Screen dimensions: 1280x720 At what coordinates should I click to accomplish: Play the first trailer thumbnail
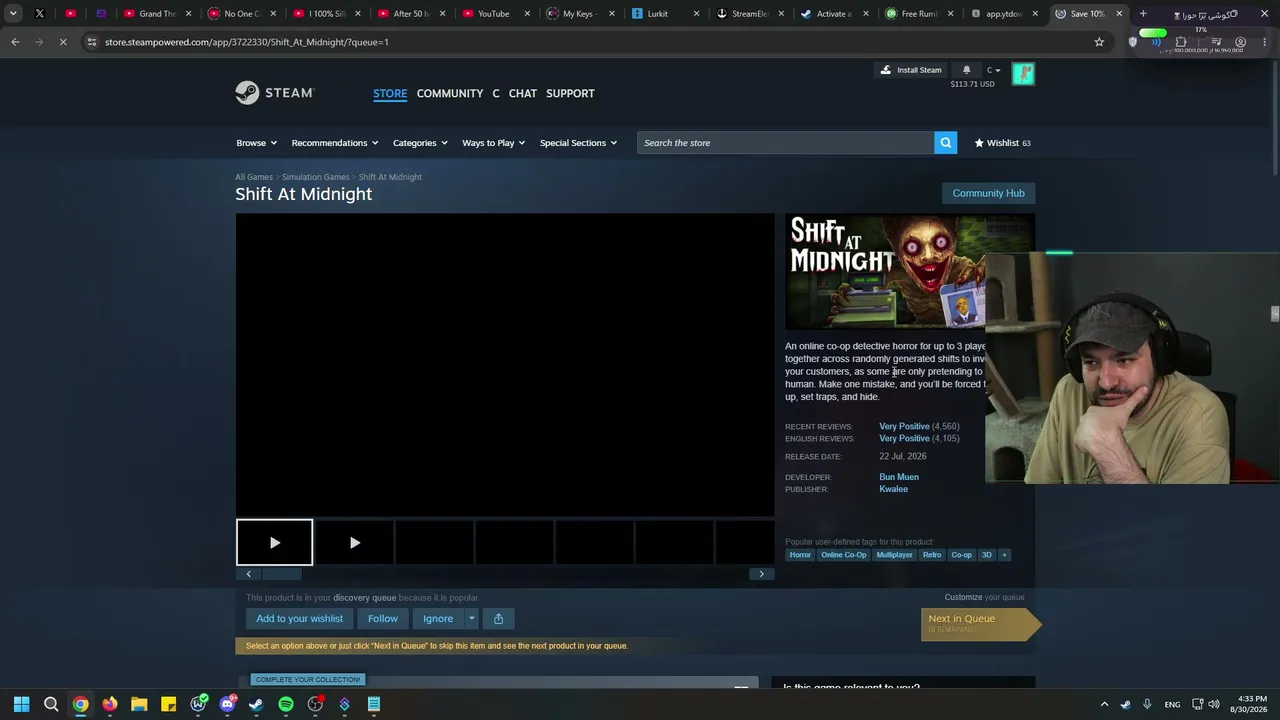(x=274, y=542)
